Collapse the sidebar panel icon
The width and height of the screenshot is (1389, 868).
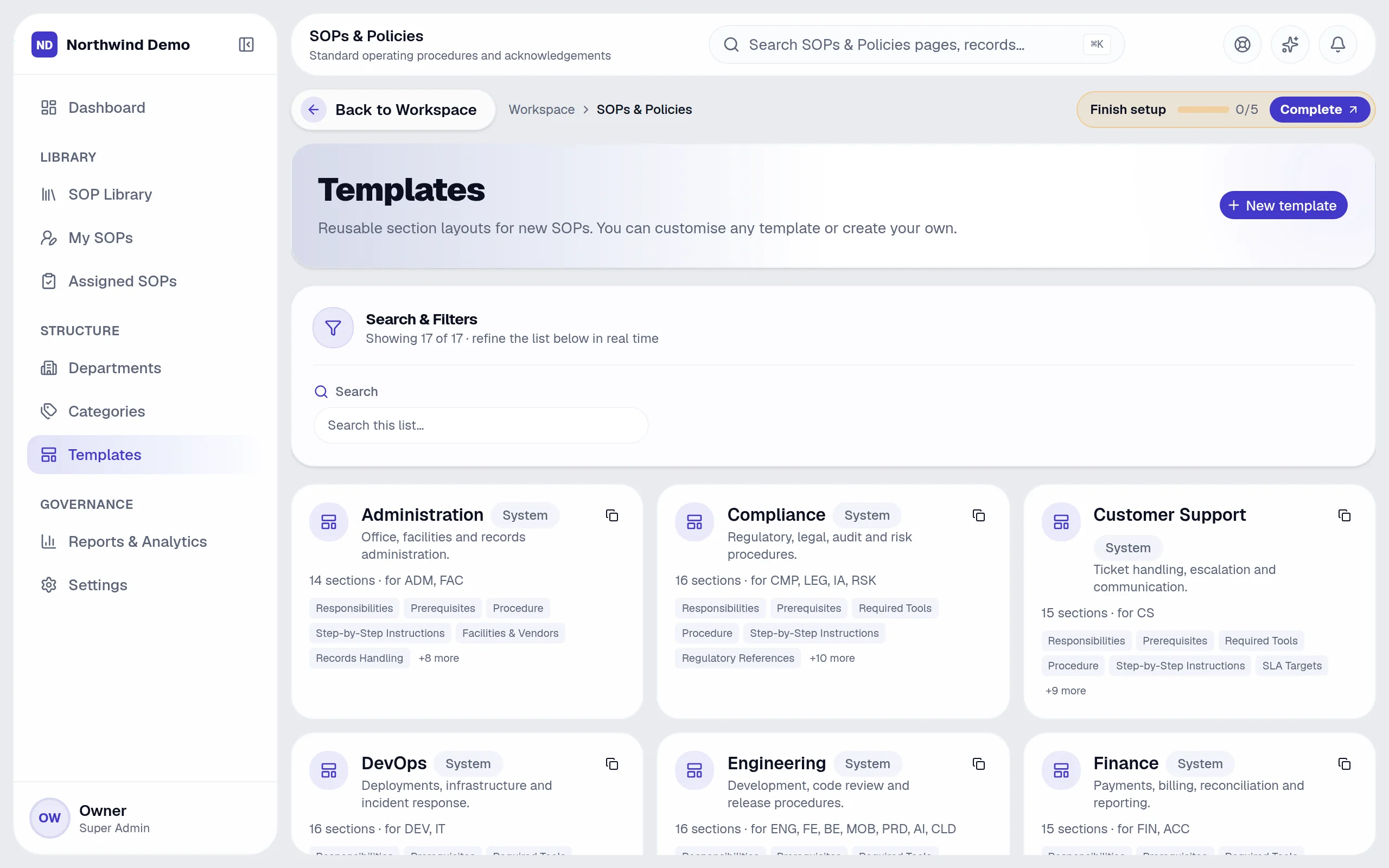coord(246,45)
